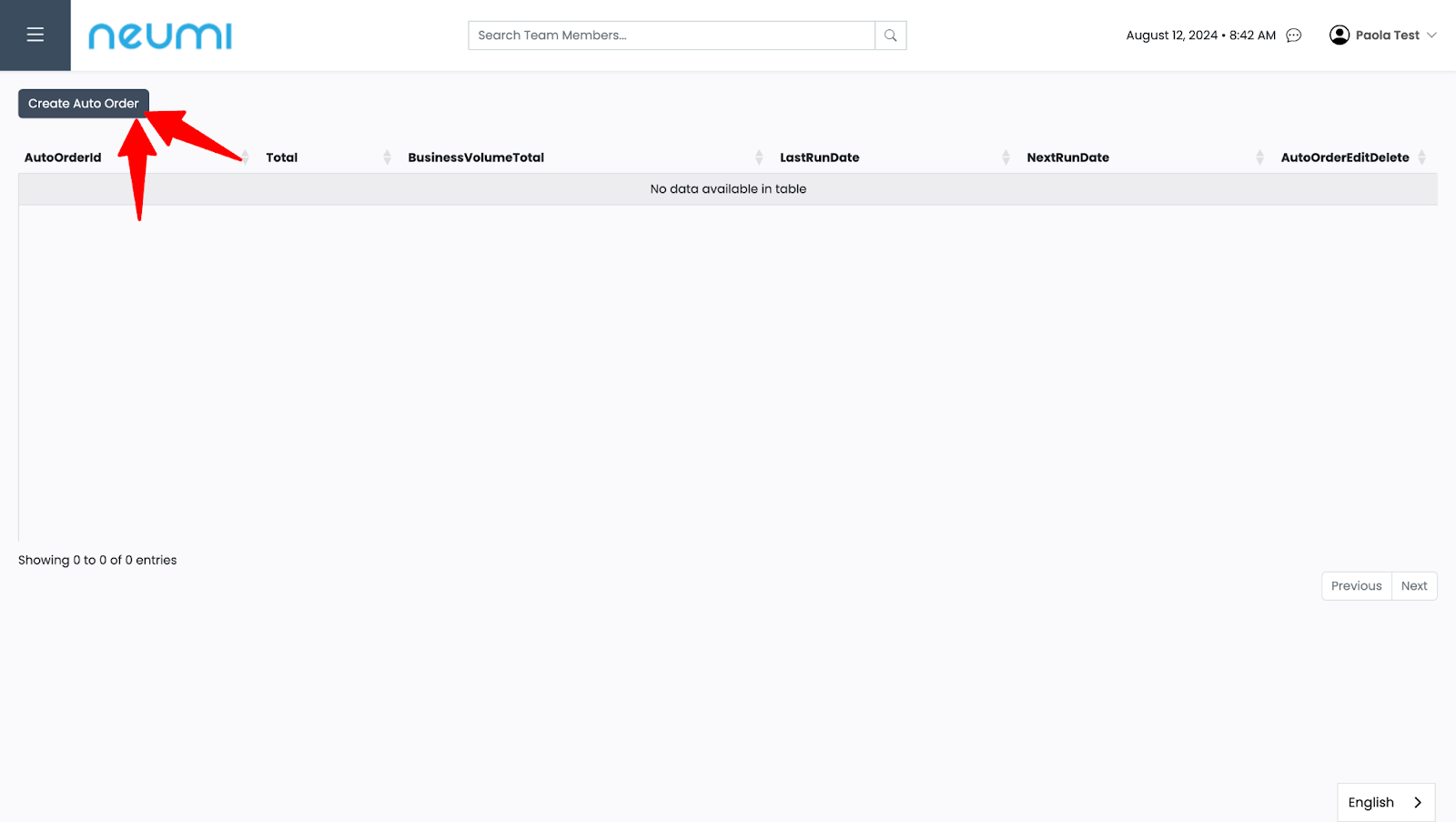Sort by the NextRunDate header label
Image resolution: width=1456 pixels, height=822 pixels.
[1067, 157]
